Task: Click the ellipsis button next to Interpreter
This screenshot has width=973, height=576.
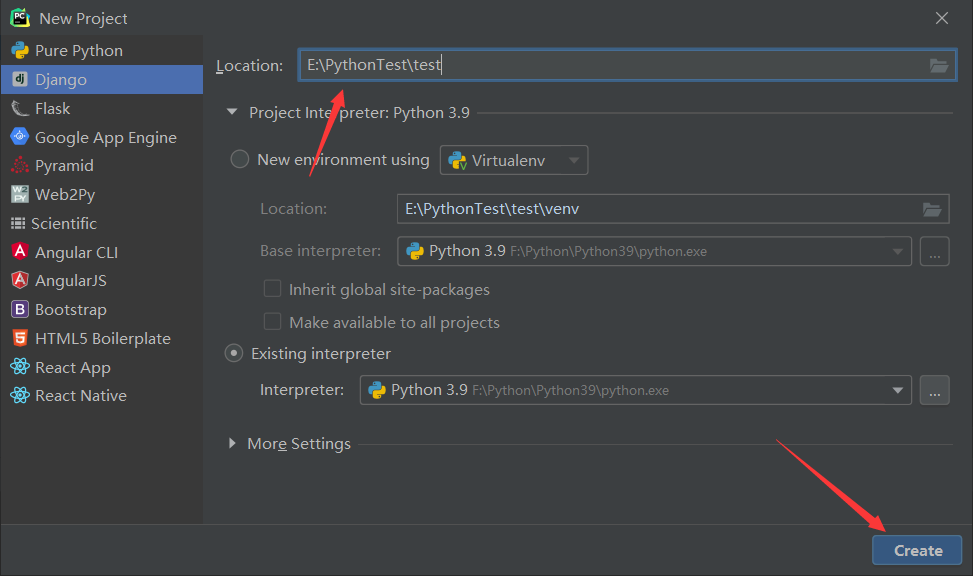Action: 935,390
